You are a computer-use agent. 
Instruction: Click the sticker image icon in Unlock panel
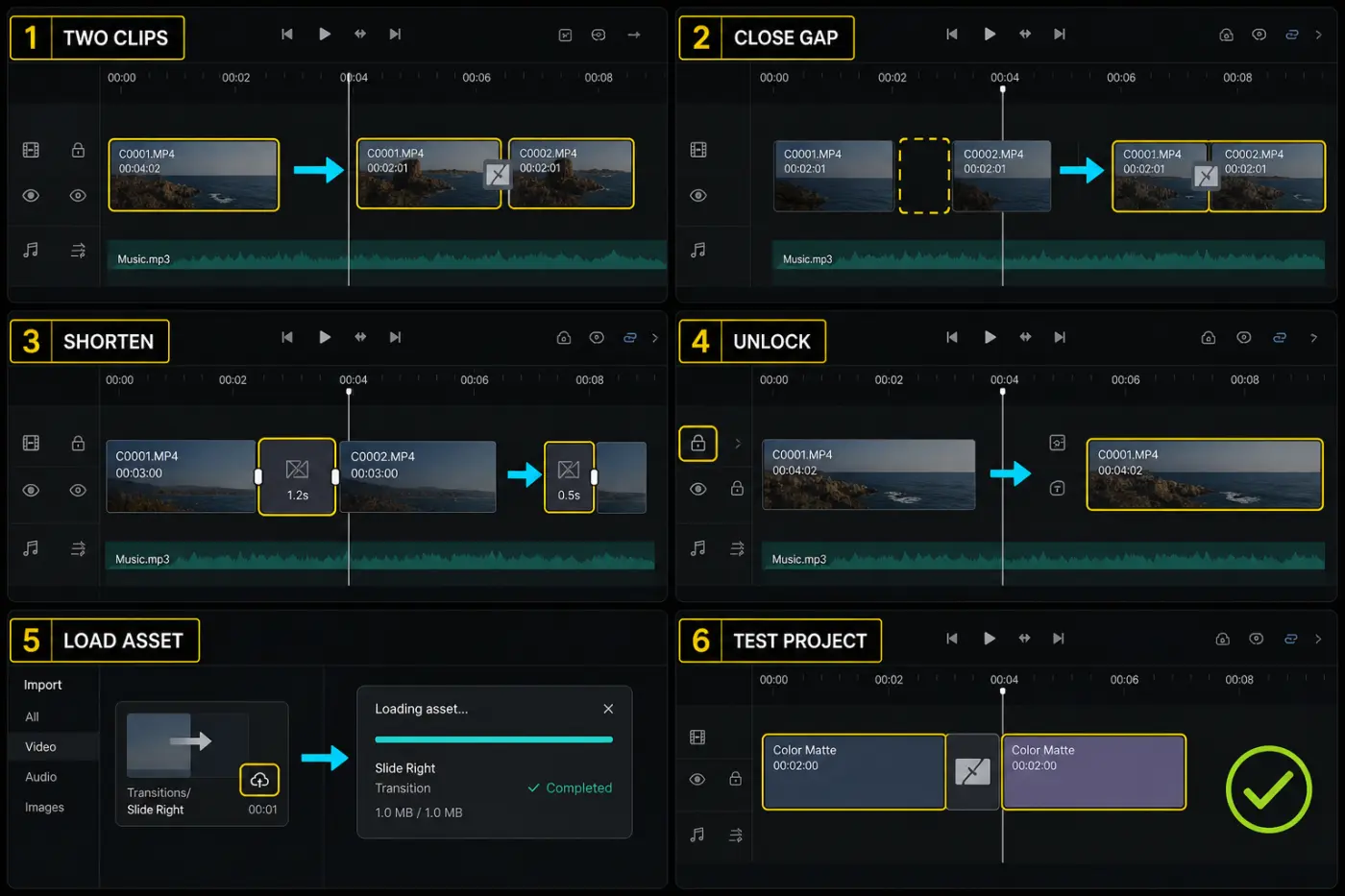coord(1057,443)
